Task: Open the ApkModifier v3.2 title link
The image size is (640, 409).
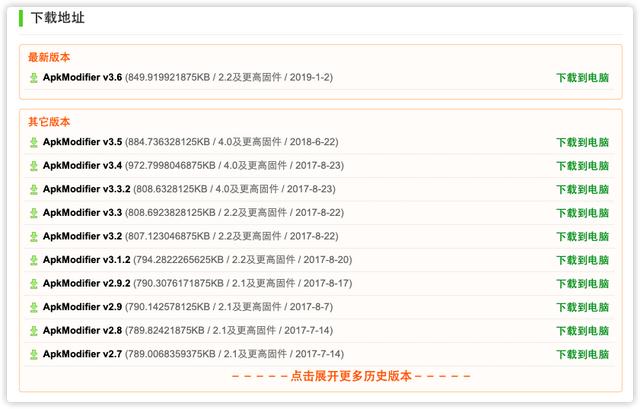Action: click(82, 236)
